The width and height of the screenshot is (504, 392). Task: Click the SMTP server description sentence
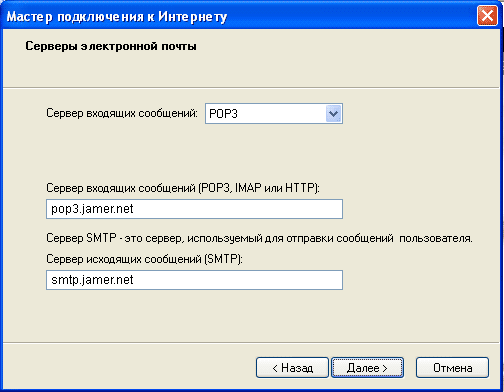tap(259, 239)
